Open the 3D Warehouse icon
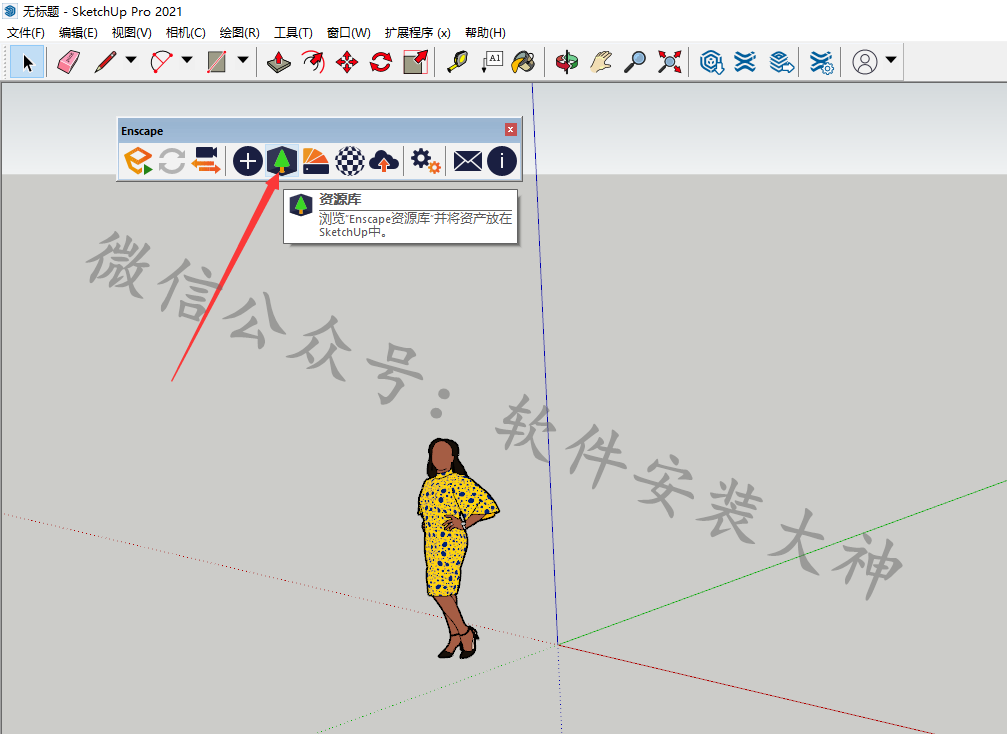 712,62
